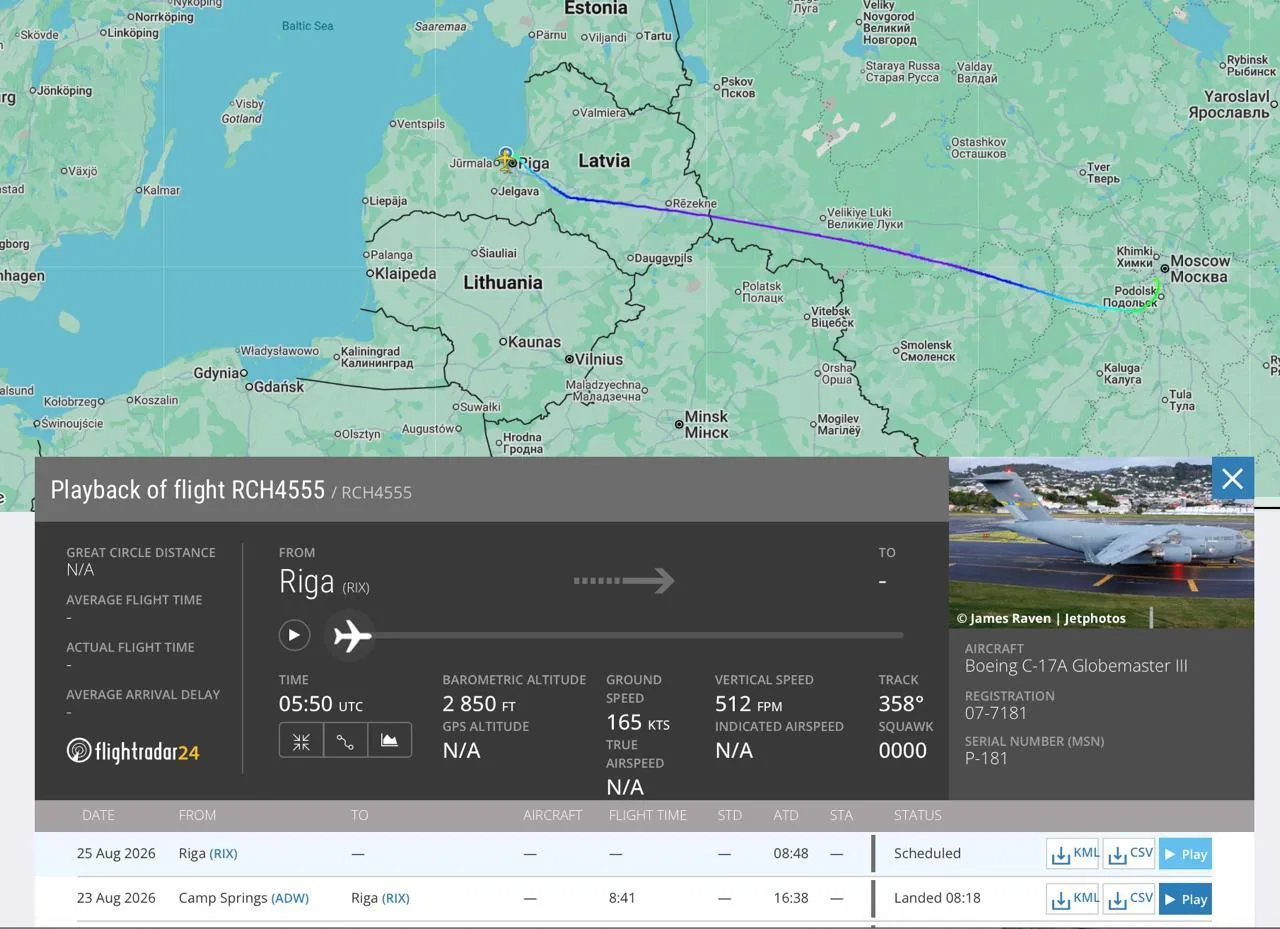Click the fit-to-route arrows icon under the time

click(x=301, y=741)
